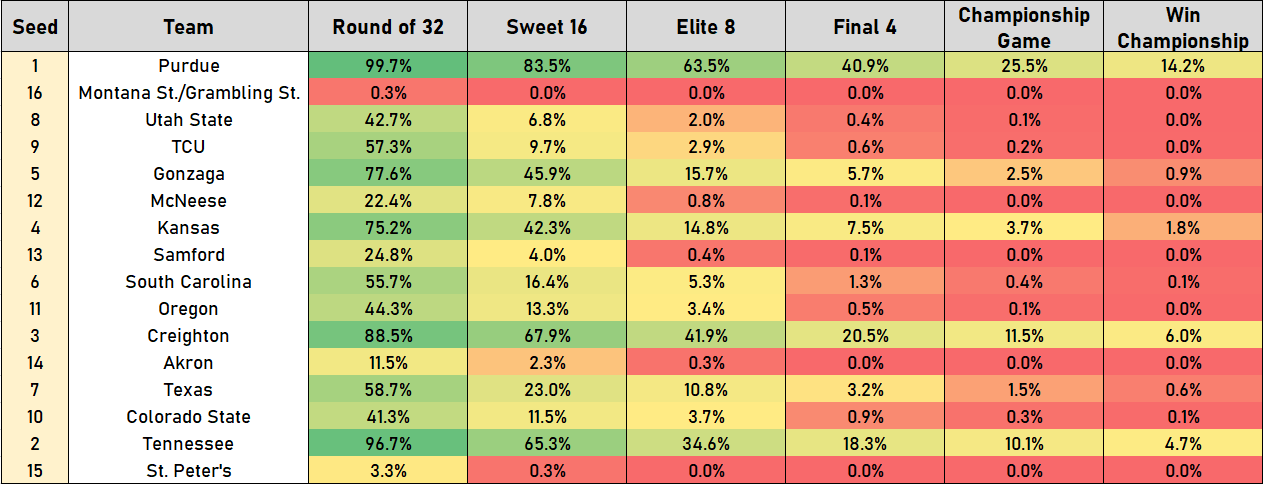Select Purdue's 40.9% Final 4 cell
The image size is (1264, 484).
click(x=863, y=66)
